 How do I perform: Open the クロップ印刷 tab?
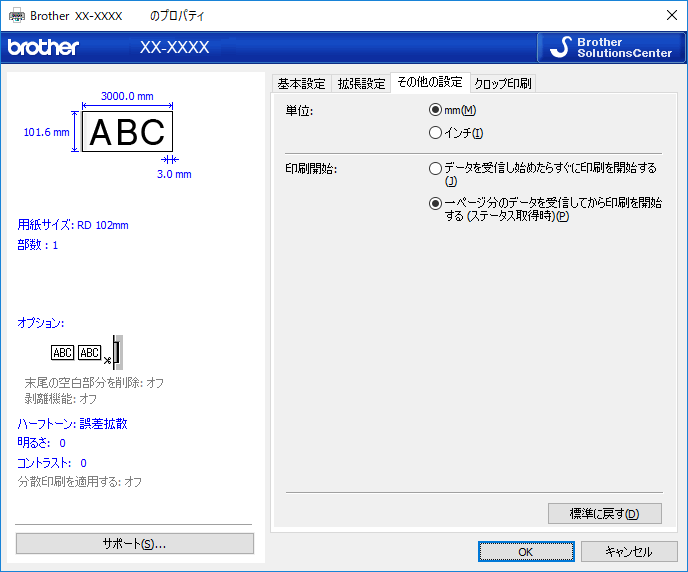click(x=503, y=83)
